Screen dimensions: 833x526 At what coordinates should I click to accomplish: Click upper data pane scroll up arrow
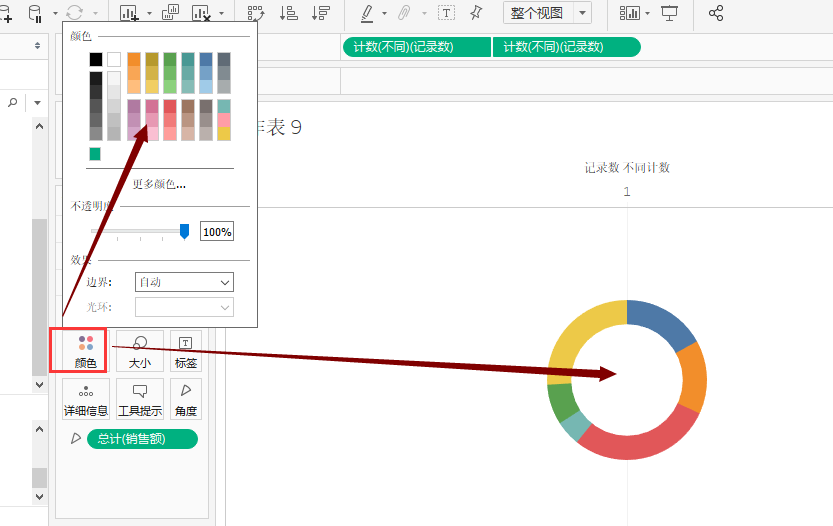(39, 126)
